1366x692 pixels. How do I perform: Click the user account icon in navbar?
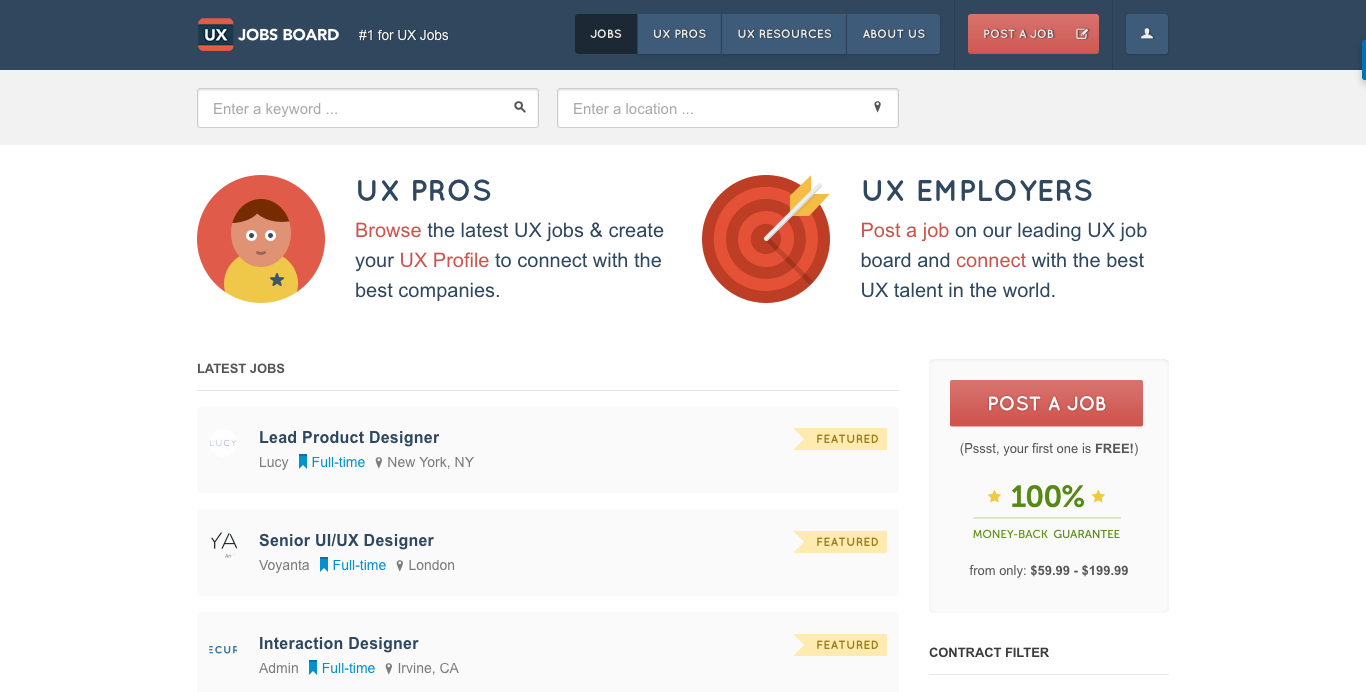point(1146,33)
